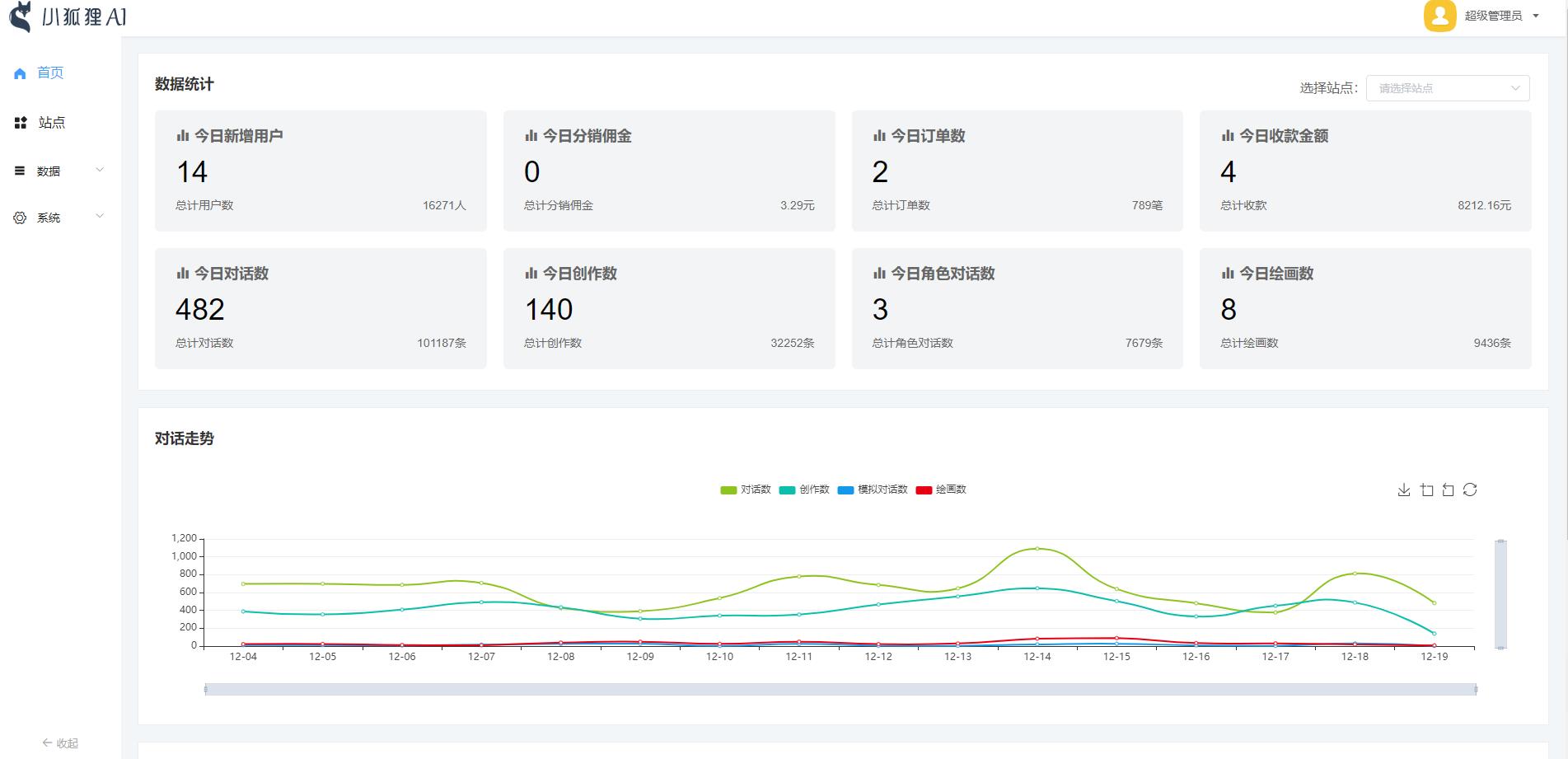This screenshot has height=759, width=1568.
Task: Click the 12-14 axis date label
Action: coord(1037,657)
